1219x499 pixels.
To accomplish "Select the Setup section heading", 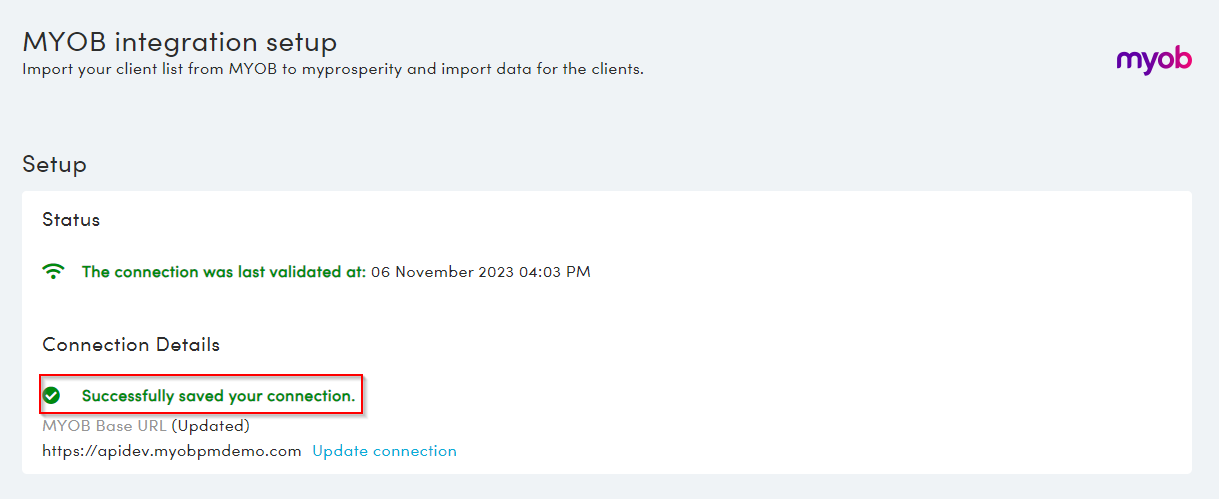I will tap(54, 164).
